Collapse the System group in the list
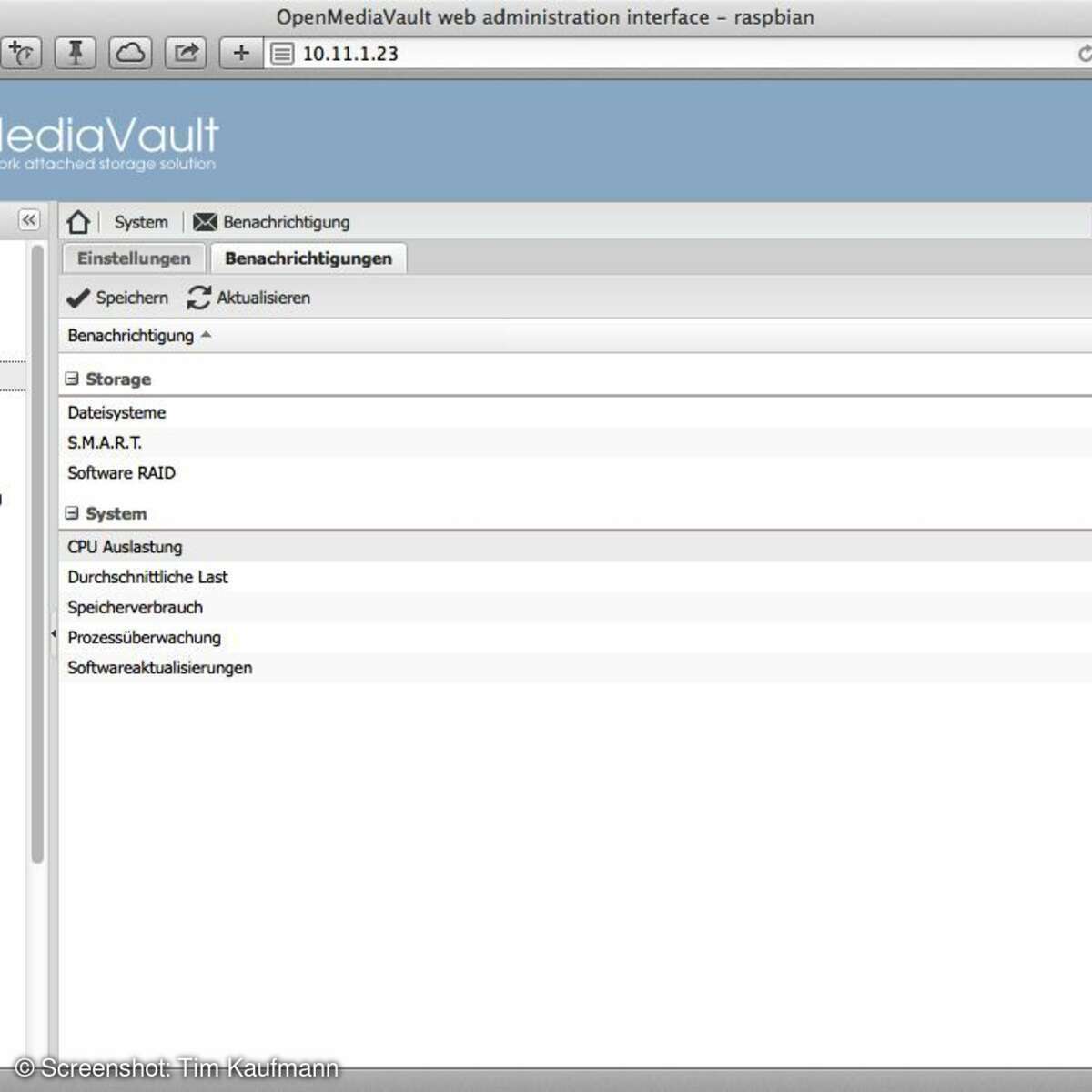The height and width of the screenshot is (1092, 1092). [72, 513]
